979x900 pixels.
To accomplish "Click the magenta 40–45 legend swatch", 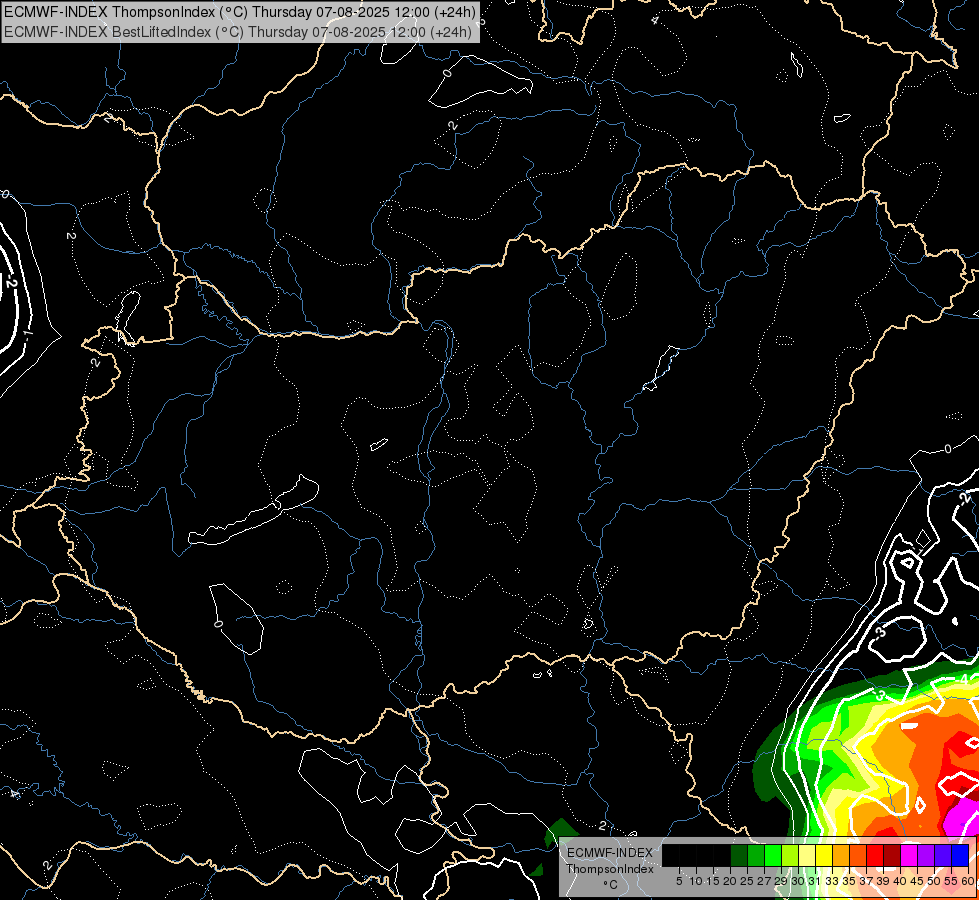I will [x=909, y=855].
